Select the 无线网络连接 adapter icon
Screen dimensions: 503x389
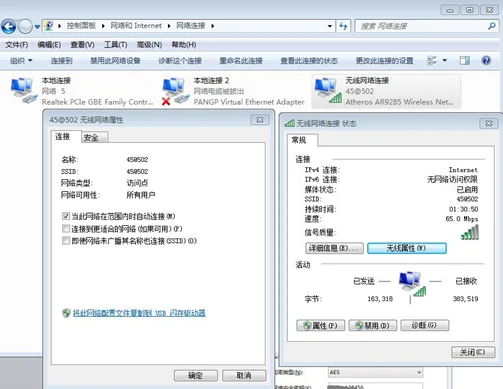(x=327, y=90)
